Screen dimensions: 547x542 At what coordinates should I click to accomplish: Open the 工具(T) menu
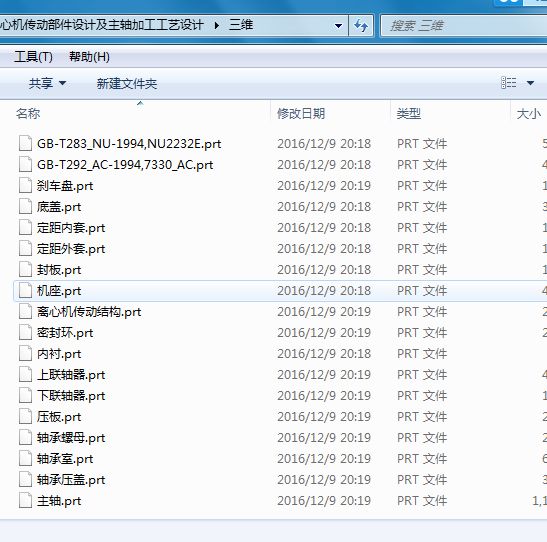click(x=33, y=57)
